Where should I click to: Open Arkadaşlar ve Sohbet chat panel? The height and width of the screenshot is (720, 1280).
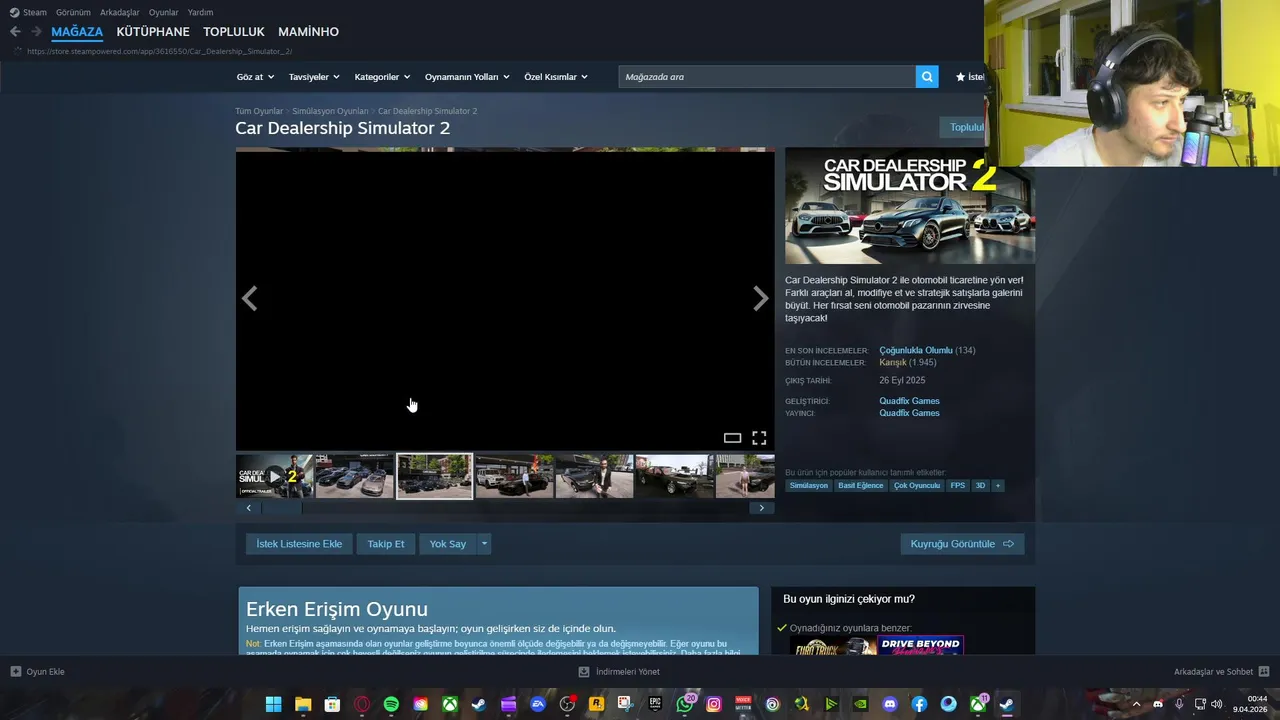click(1221, 672)
